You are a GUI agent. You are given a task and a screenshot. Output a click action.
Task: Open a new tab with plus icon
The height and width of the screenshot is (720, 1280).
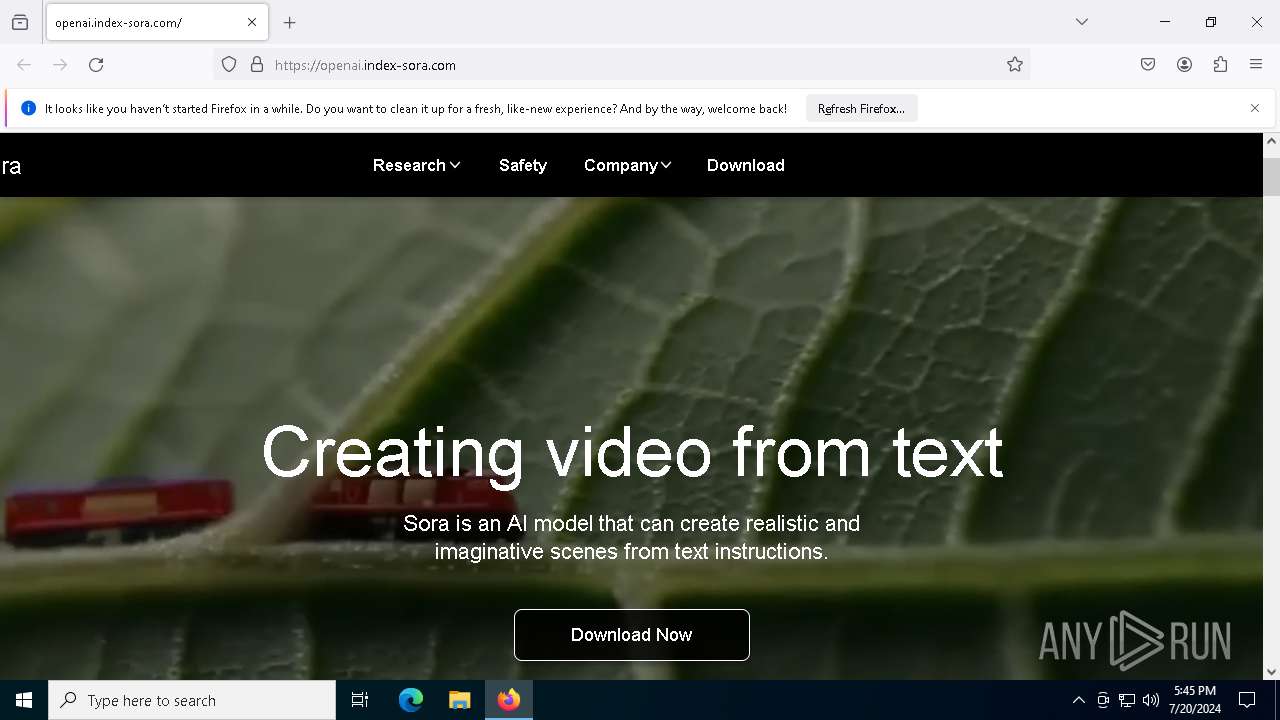click(290, 22)
